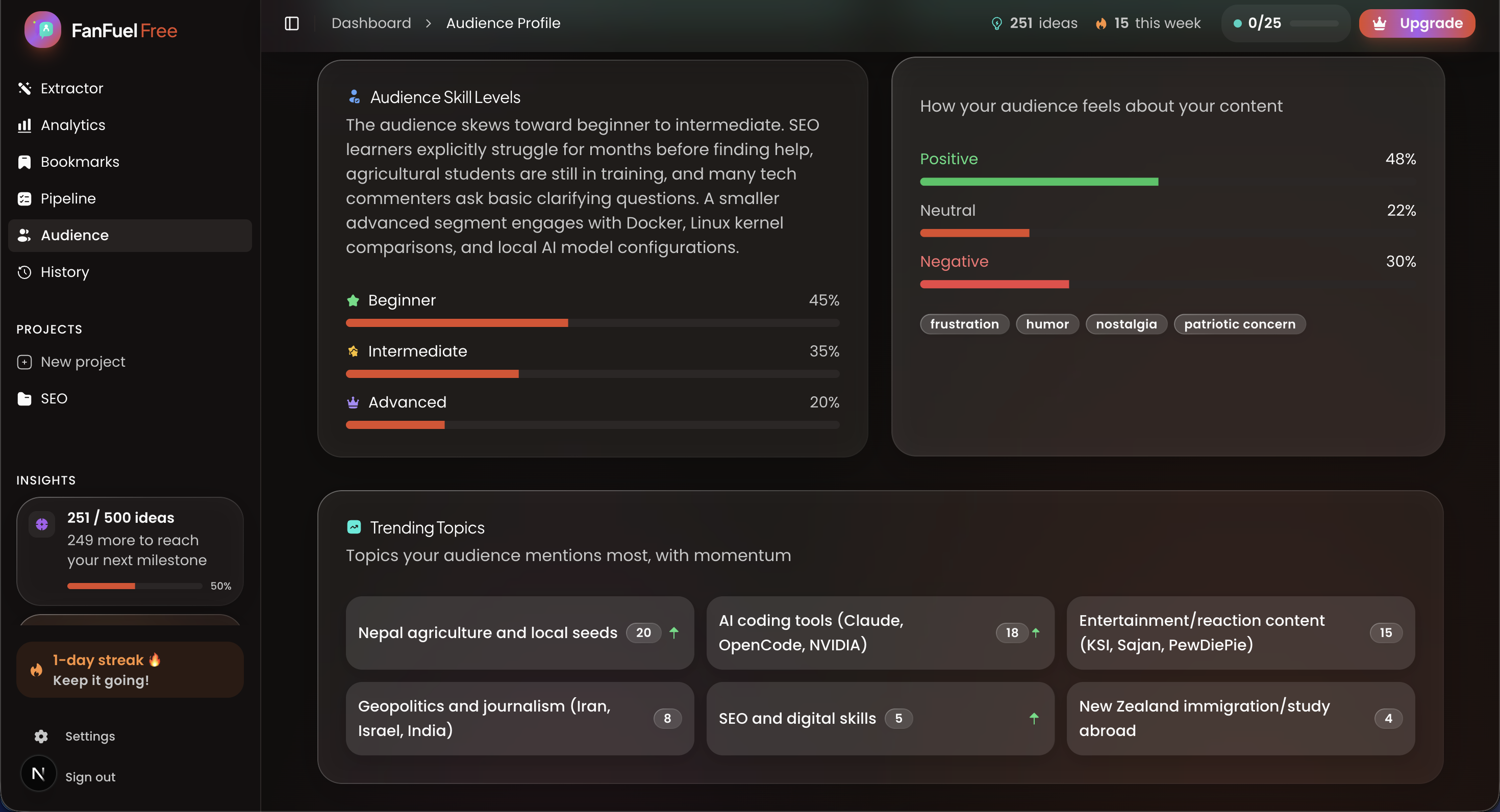Click the lightbulb ideas counter icon
This screenshot has width=1500, height=812.
coord(996,23)
